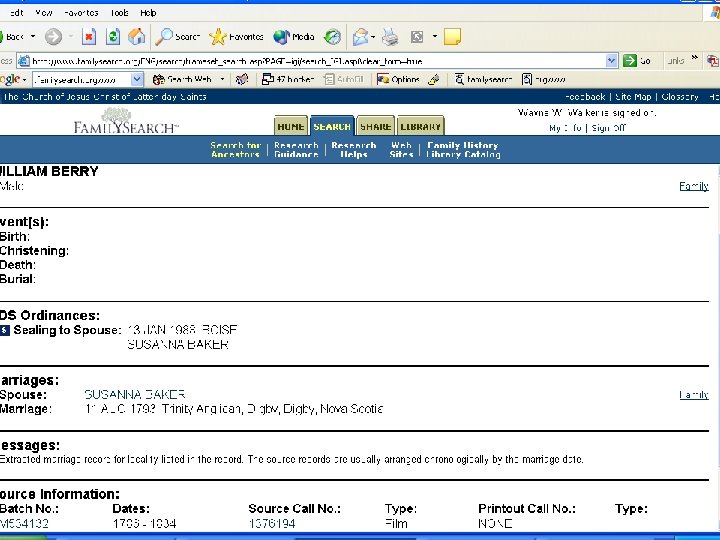Expand the Google toolbar search dropdown
This screenshot has width=720, height=540.
click(x=137, y=79)
